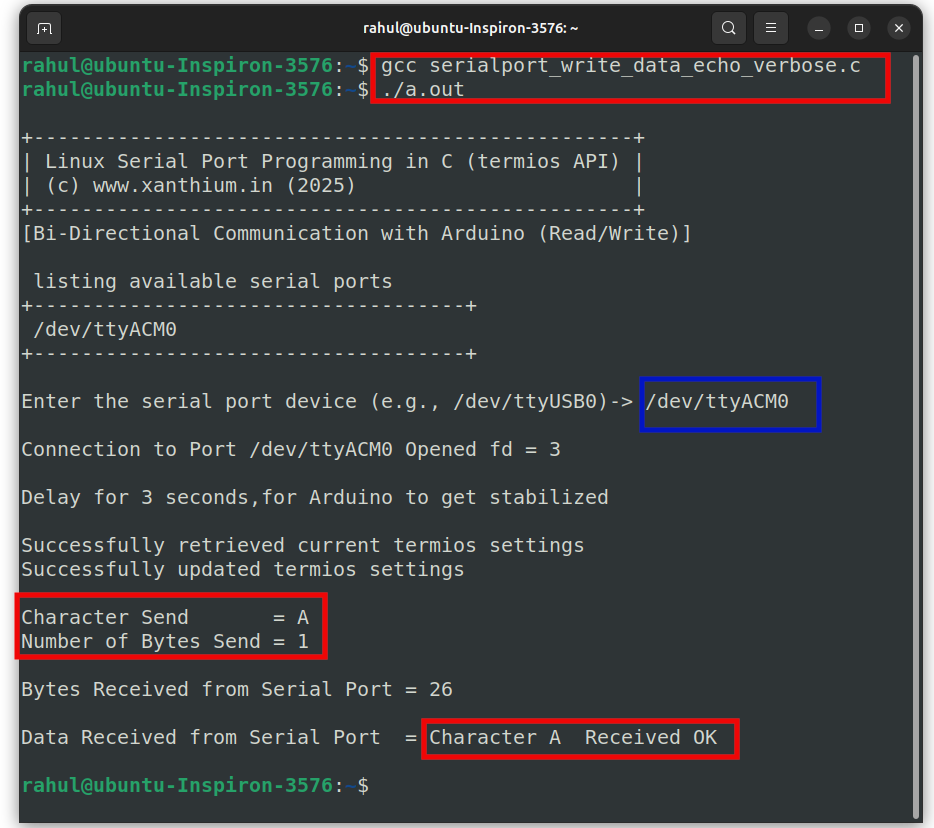
Task: Open the hamburger menu
Action: 770,28
